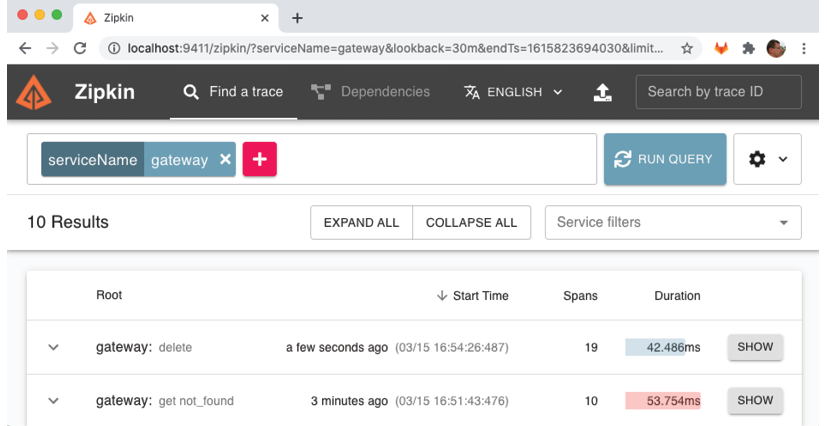Sort by Start Time column header
The width and height of the screenshot is (827, 426).
tap(473, 296)
